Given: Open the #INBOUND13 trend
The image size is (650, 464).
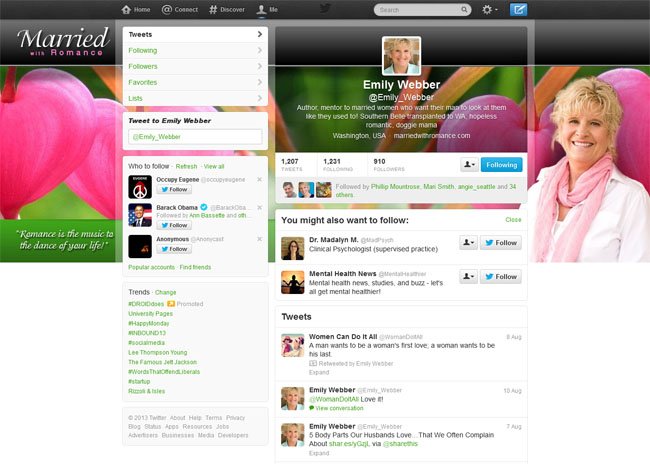Looking at the screenshot, I should click(147, 333).
